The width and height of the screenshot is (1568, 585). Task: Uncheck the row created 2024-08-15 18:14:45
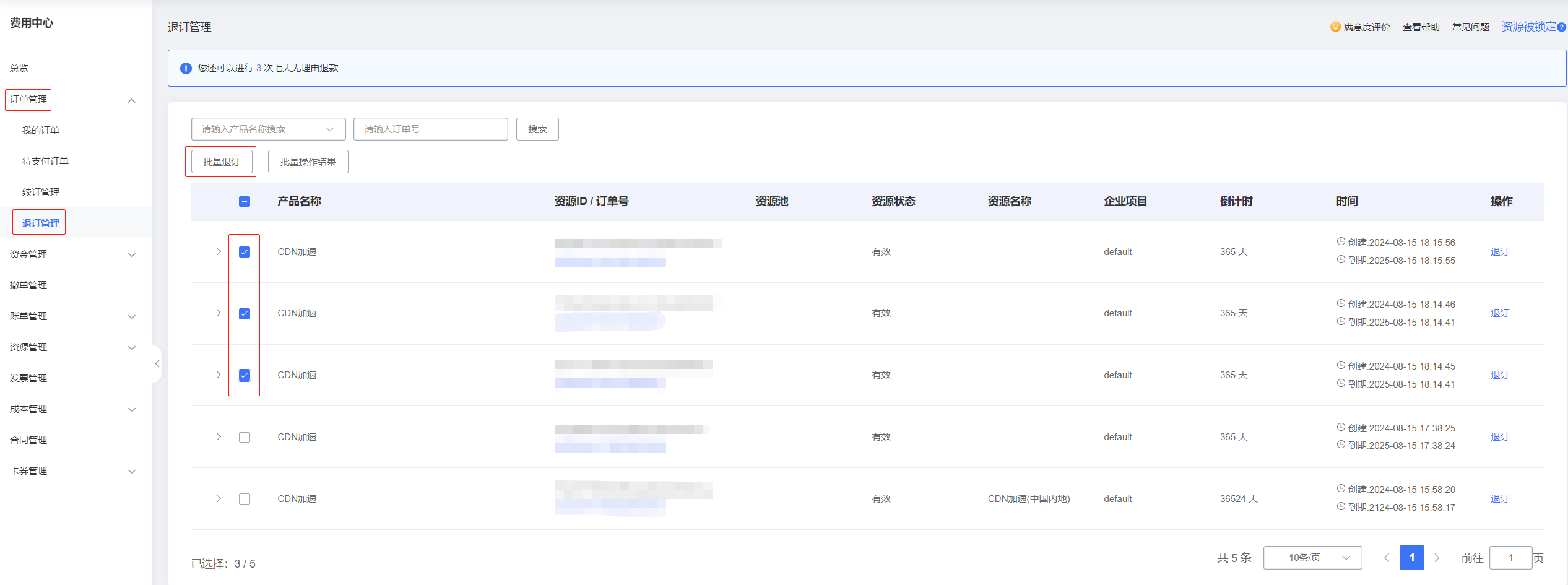[245, 375]
